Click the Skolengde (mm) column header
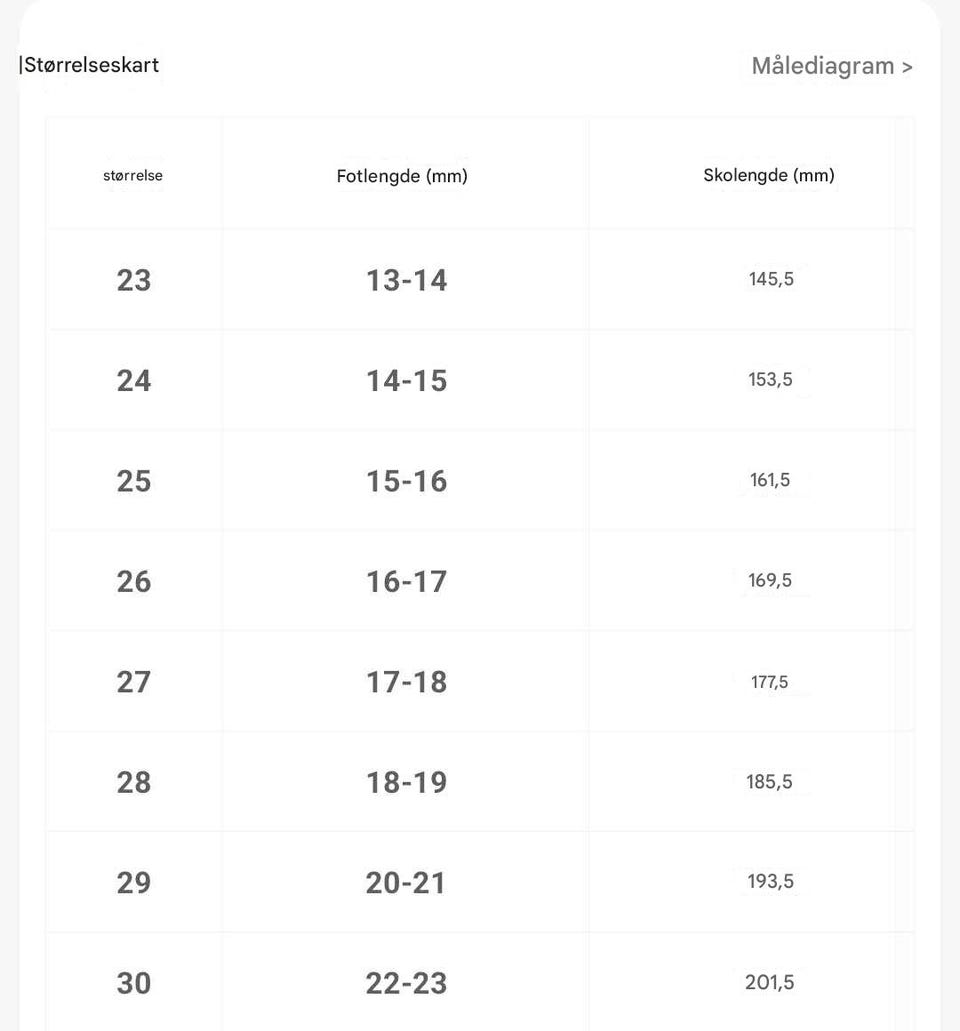 pyautogui.click(x=768, y=176)
